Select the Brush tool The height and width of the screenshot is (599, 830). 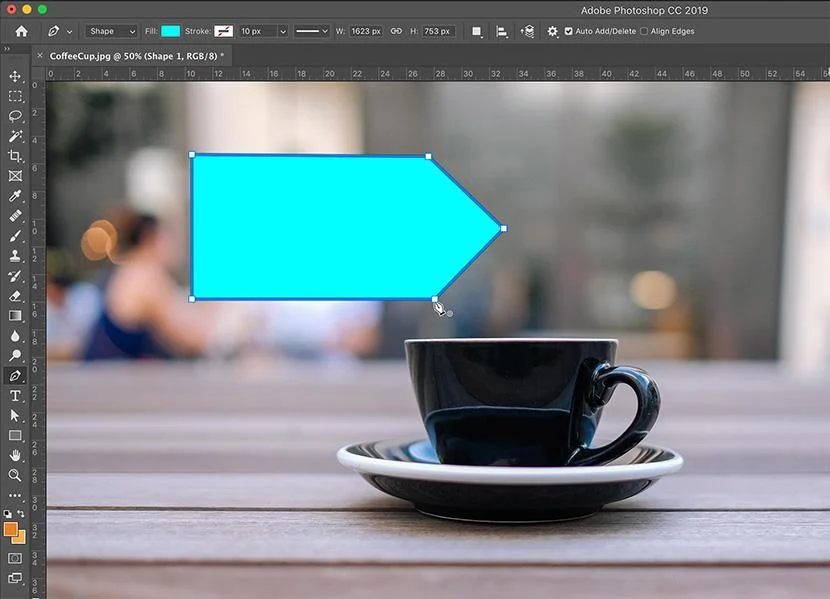point(15,236)
